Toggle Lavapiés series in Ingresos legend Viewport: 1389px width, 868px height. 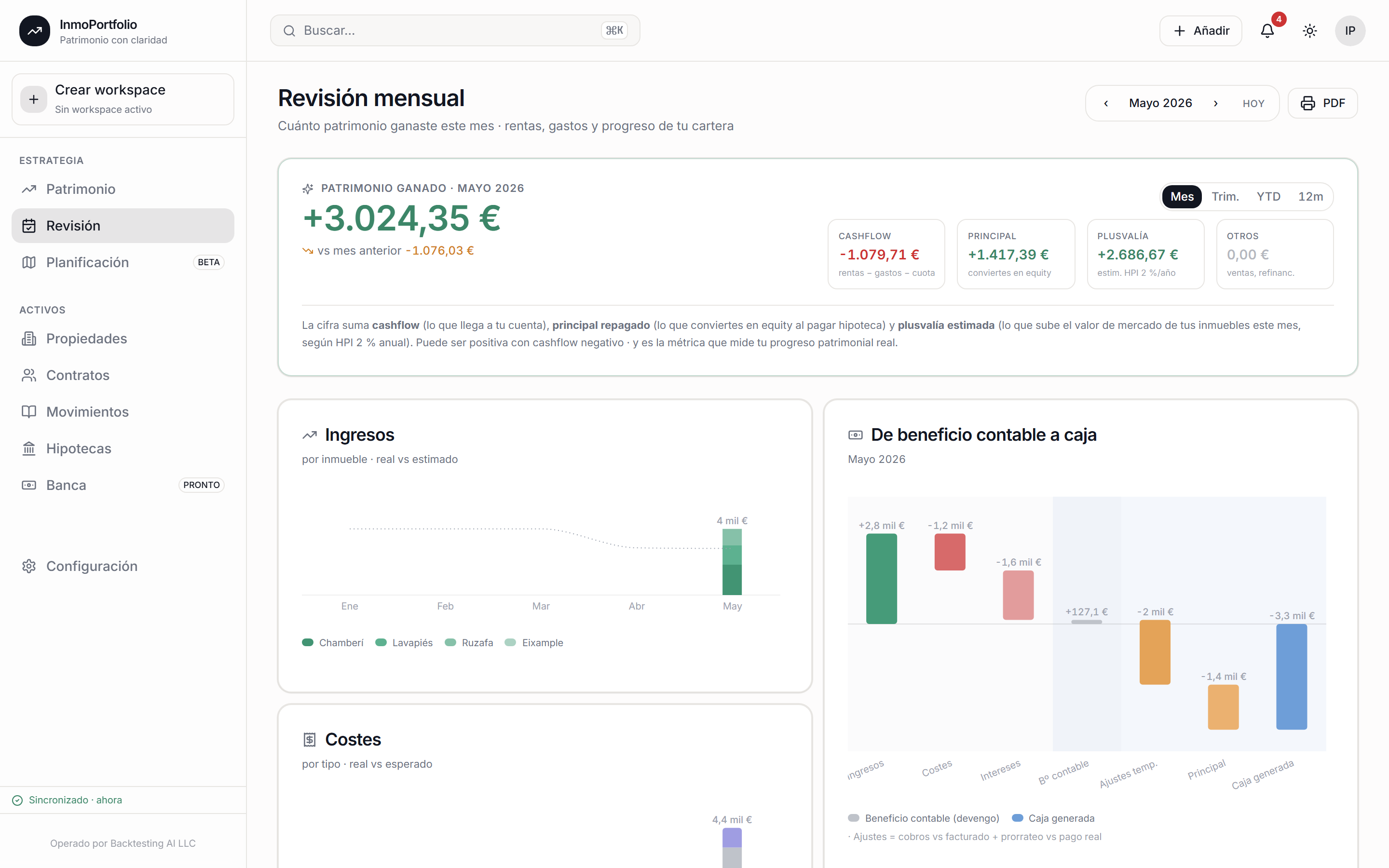(x=404, y=643)
